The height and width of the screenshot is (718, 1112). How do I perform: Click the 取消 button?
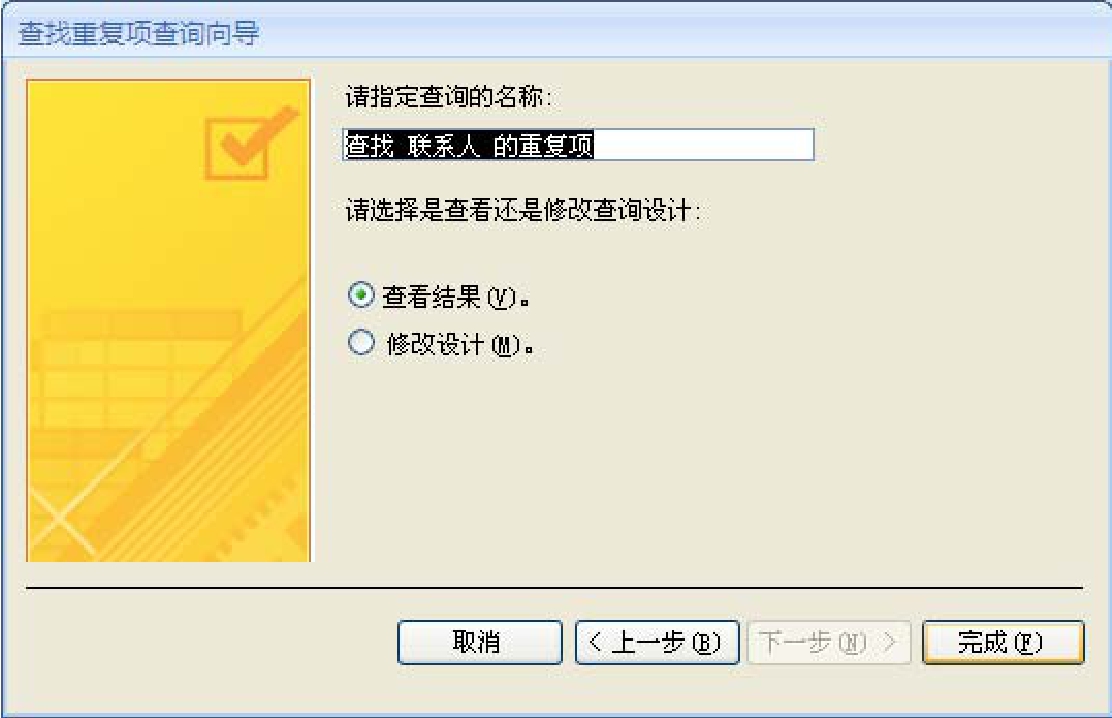click(480, 642)
